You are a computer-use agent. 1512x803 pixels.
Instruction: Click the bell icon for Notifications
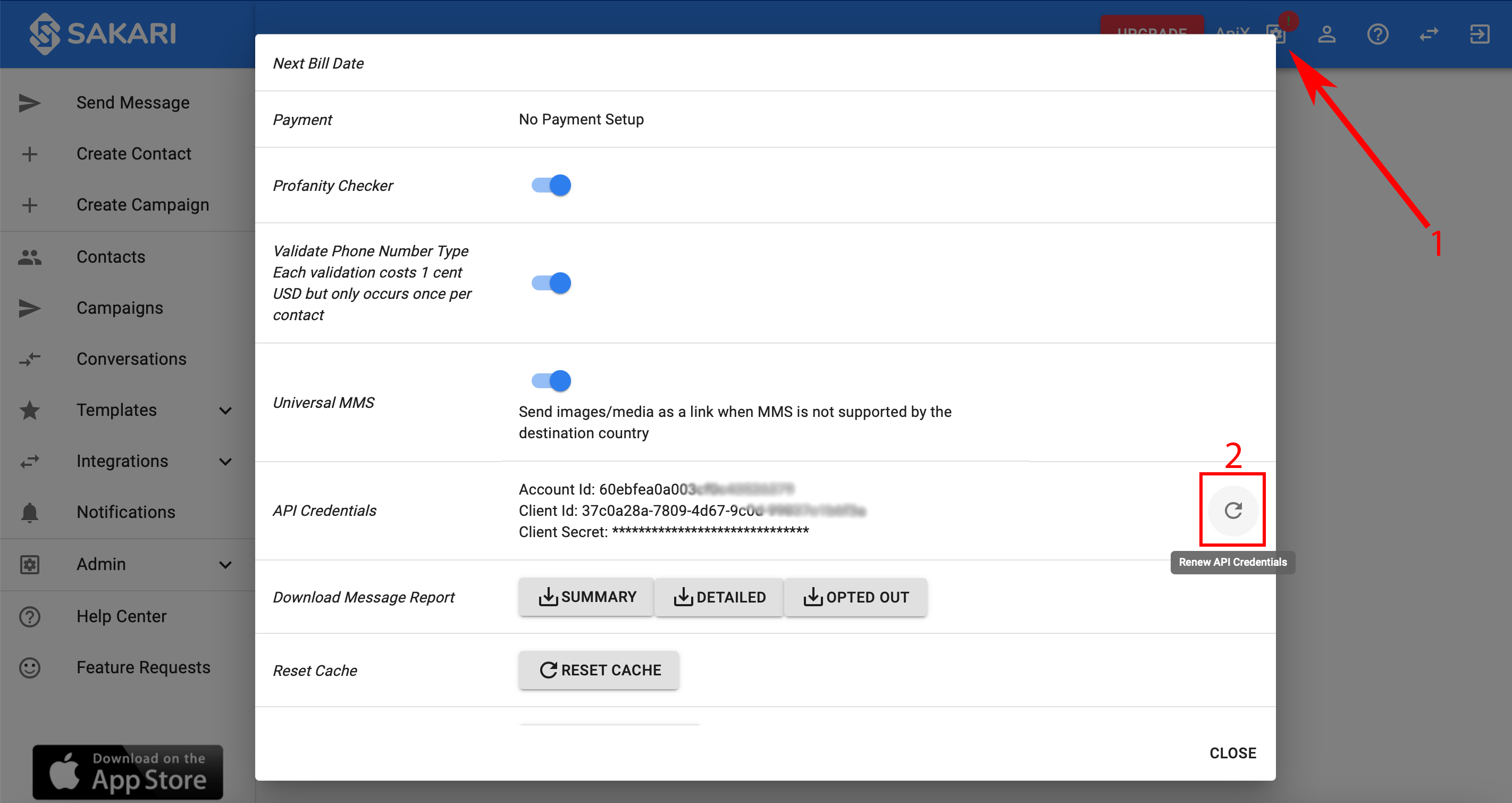(29, 512)
